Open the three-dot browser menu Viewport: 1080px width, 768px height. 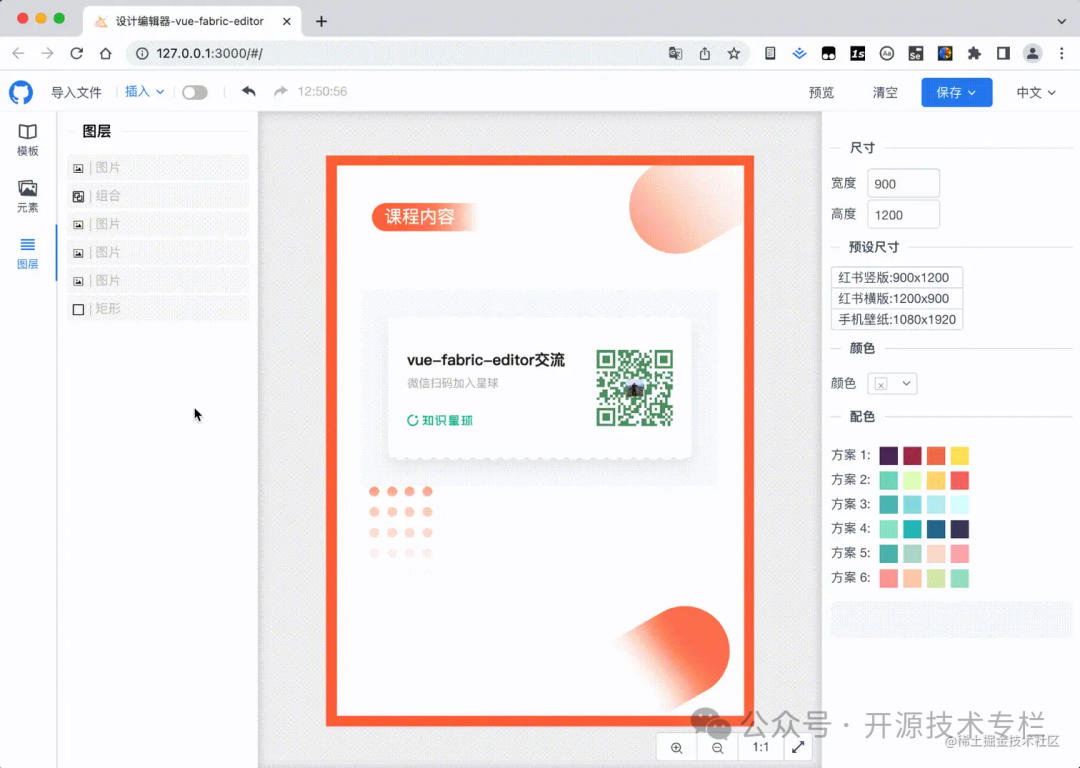click(x=1061, y=53)
